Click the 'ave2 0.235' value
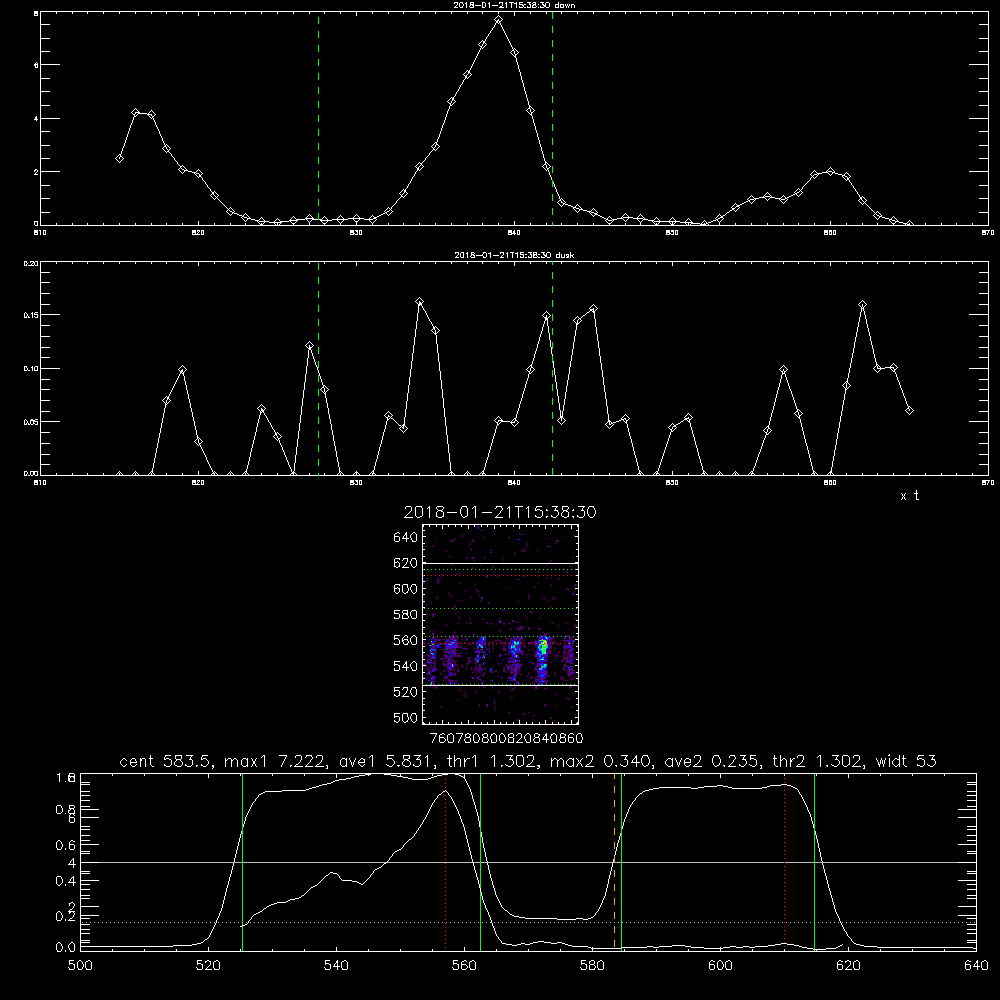 coord(709,761)
